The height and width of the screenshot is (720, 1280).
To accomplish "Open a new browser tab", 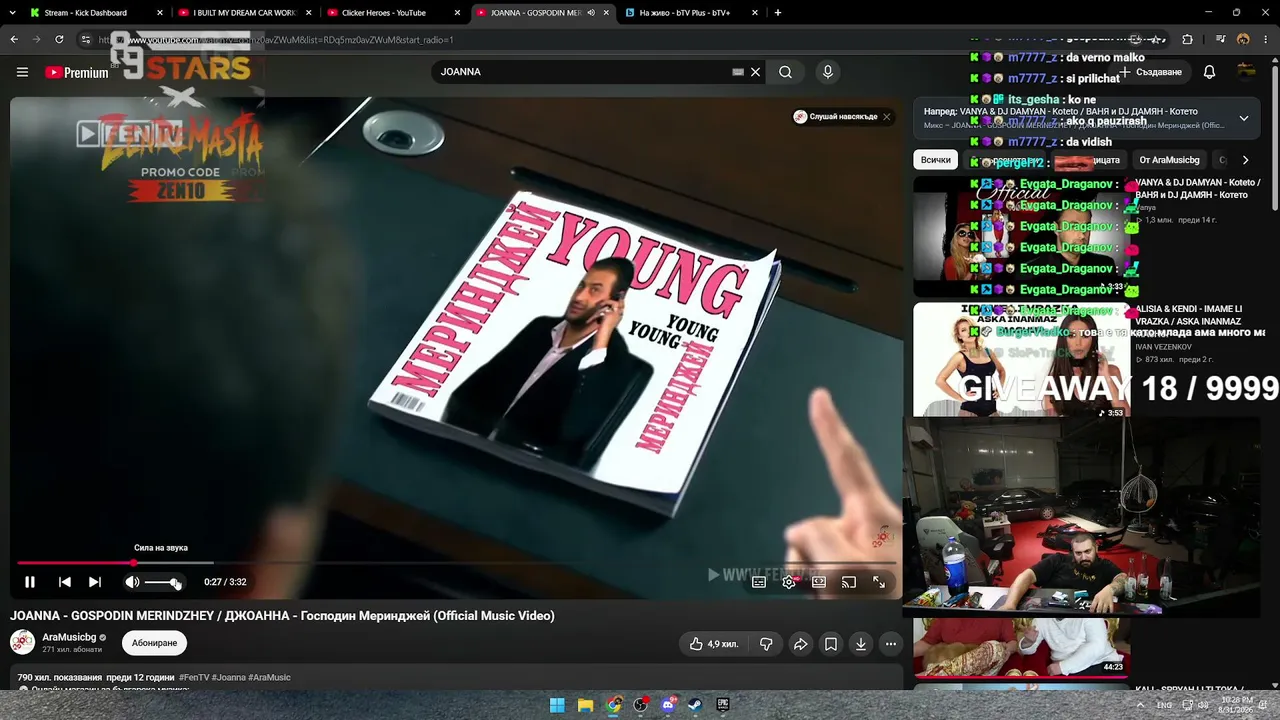I will tap(778, 13).
